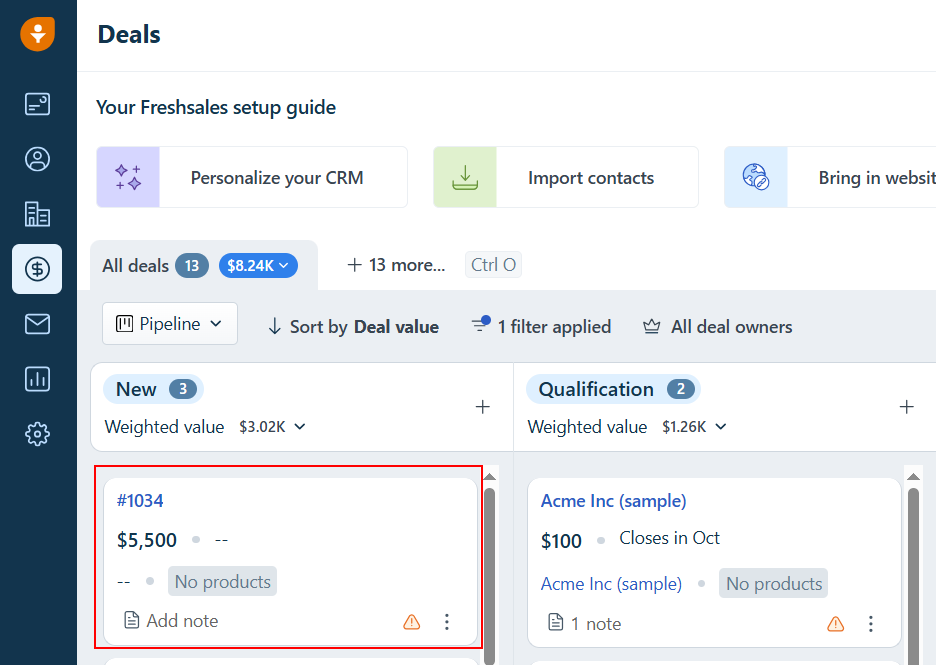Screen dimensions: 936x665
Task: Click Add note on deal #1034
Action: click(171, 621)
